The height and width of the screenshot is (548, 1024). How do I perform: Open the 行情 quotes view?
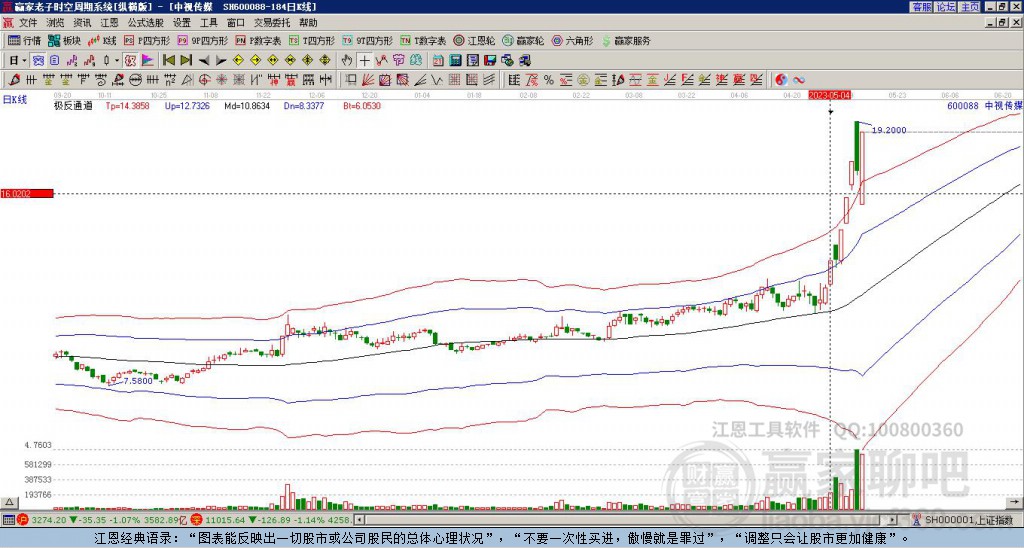coord(25,40)
